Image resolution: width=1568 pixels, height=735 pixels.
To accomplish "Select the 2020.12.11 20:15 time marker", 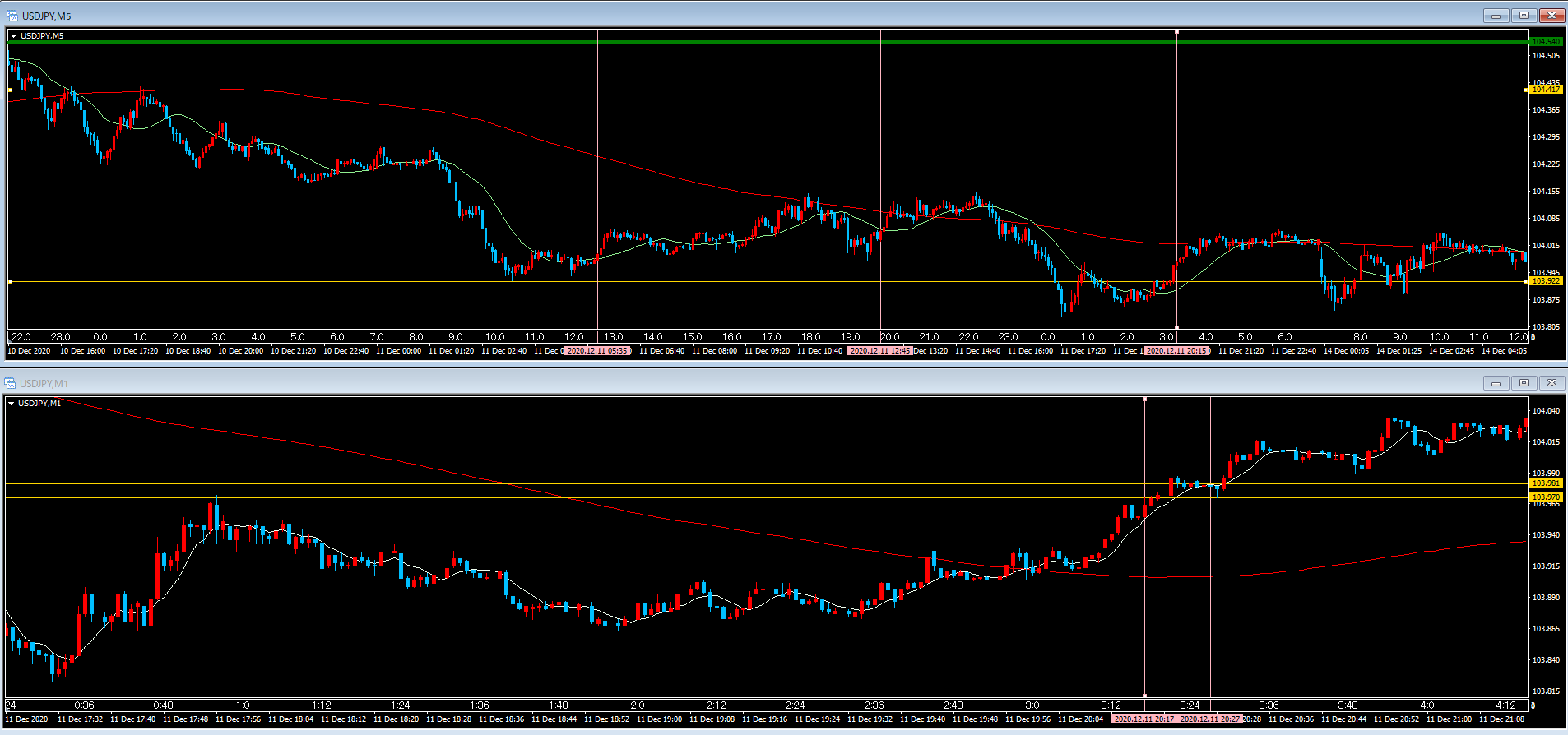I will [1176, 351].
